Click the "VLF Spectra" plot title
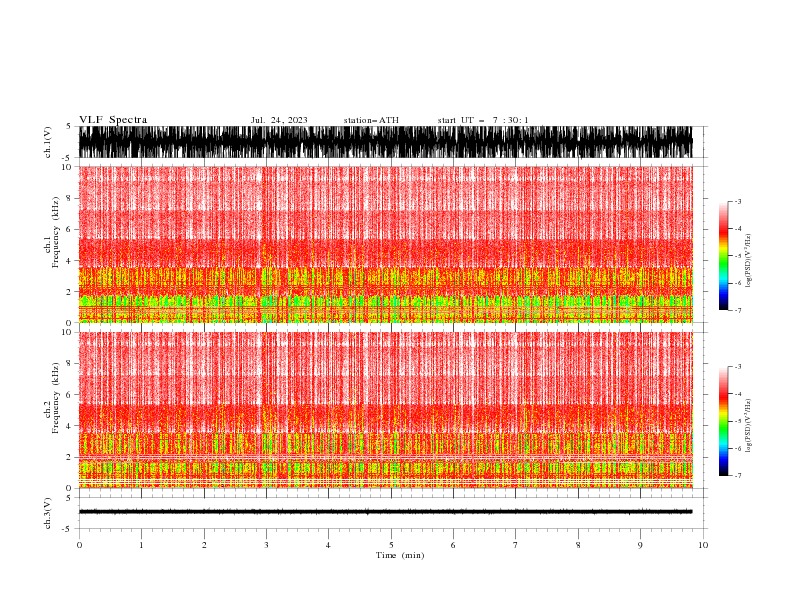 (x=113, y=120)
